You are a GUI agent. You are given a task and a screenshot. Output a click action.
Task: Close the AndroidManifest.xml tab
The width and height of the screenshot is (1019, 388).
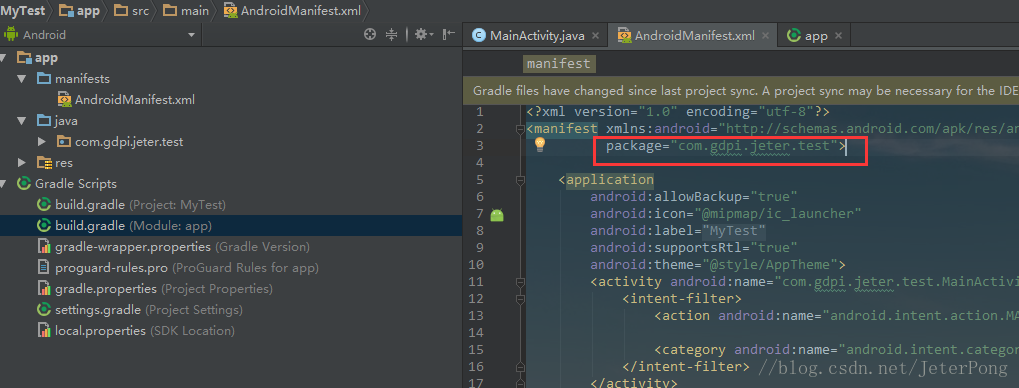(765, 36)
